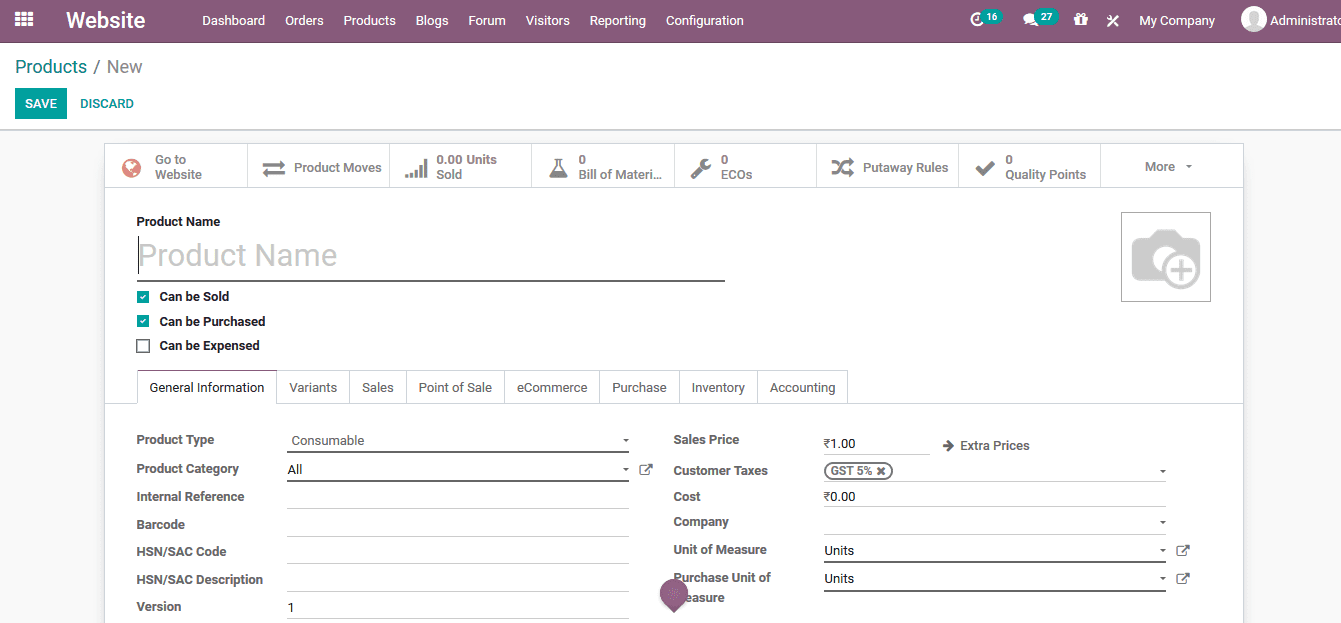Remove the GST 5% tax tag
Image resolution: width=1341 pixels, height=623 pixels.
point(882,470)
